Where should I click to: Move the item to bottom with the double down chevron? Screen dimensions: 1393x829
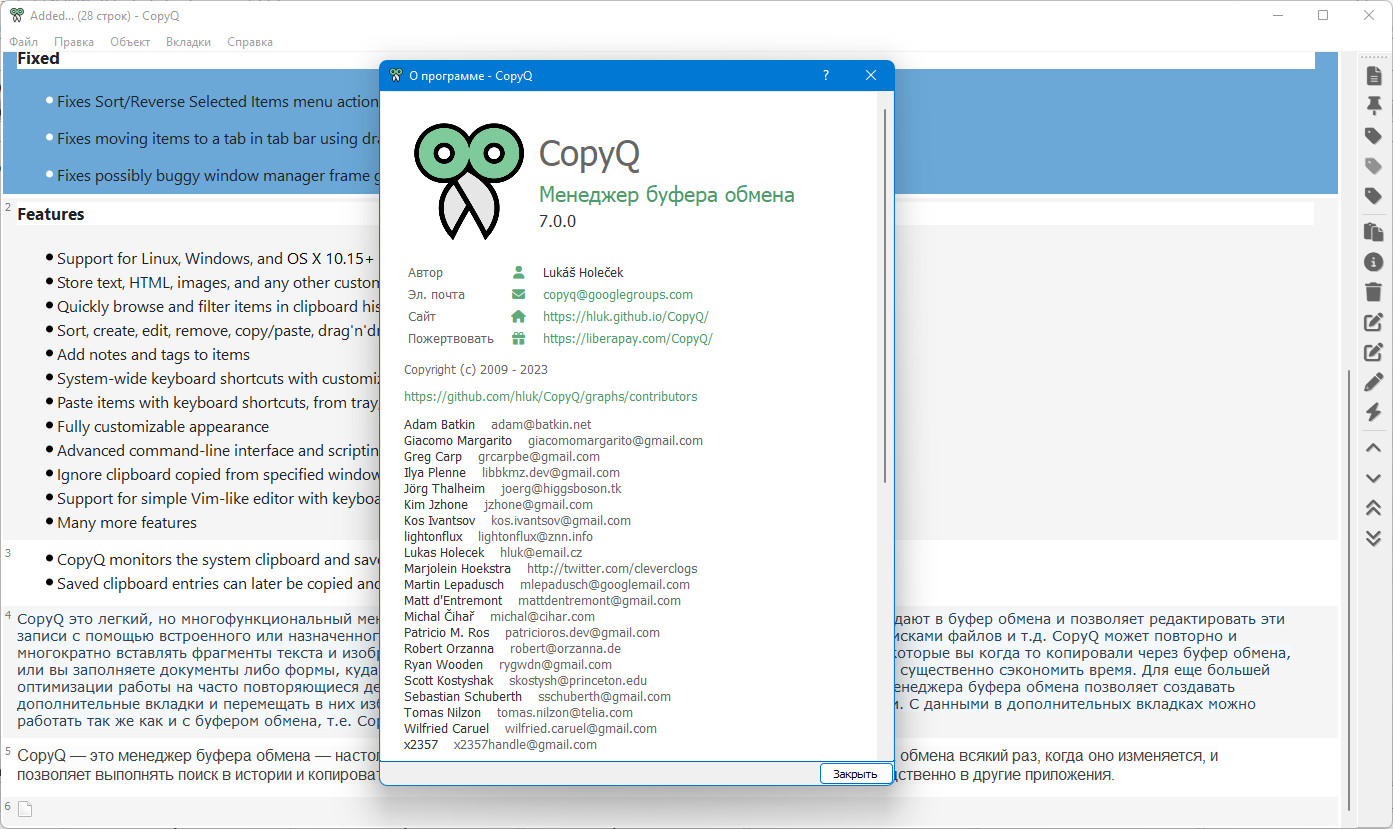pos(1373,538)
